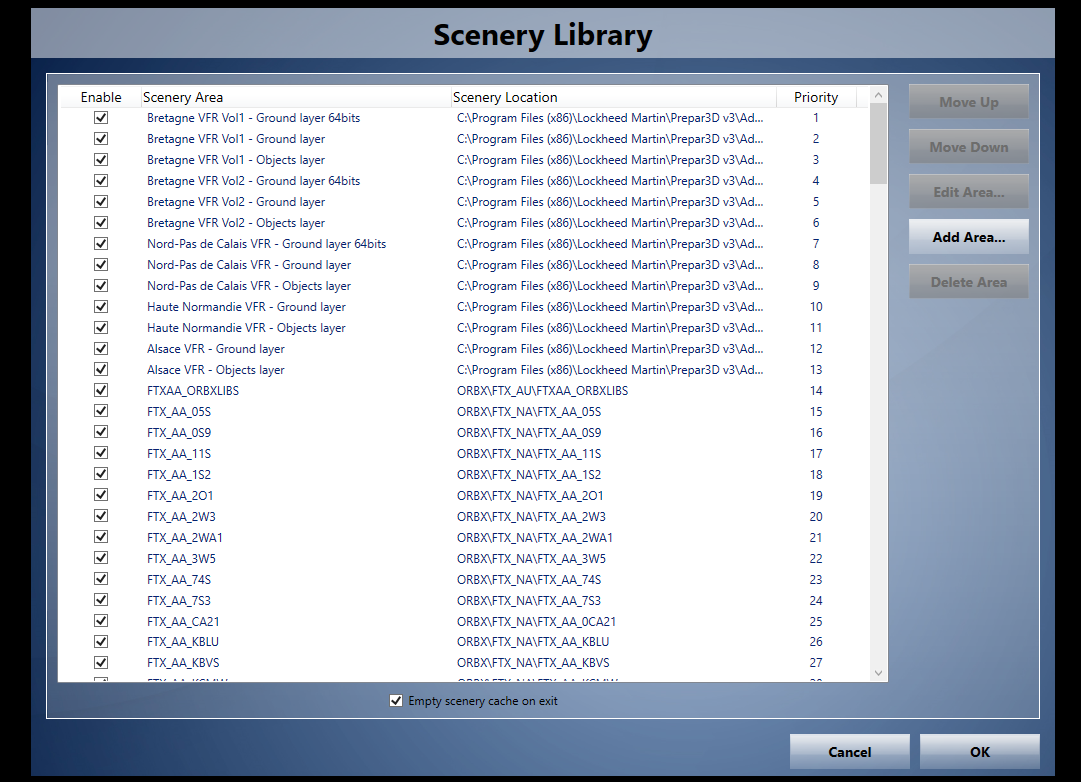Click the Delete Area button
Viewport: 1081px width, 782px height.
point(969,282)
